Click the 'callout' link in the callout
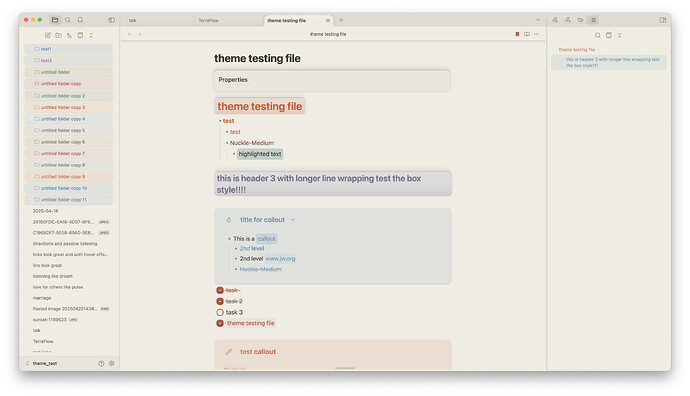This screenshot has width=690, height=396. (266, 239)
